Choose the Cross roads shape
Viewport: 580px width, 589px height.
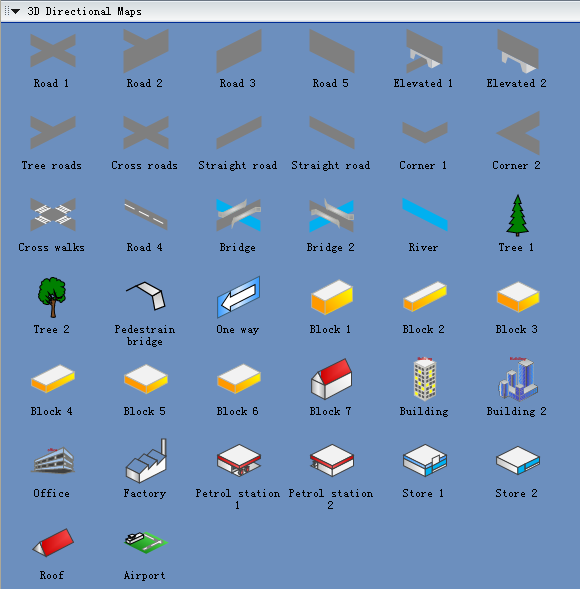coord(146,133)
